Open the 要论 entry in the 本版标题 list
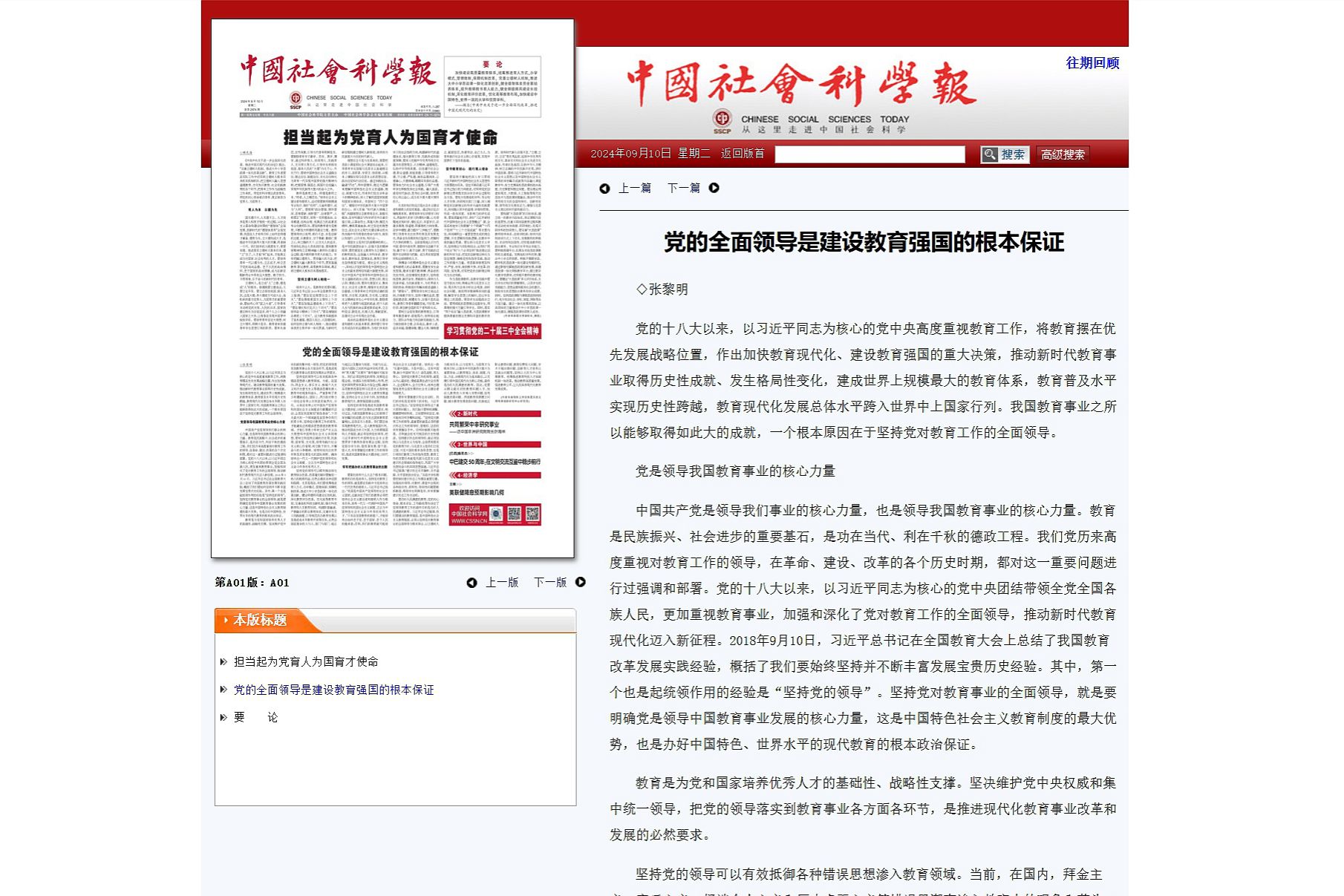The image size is (1344, 896). (255, 717)
